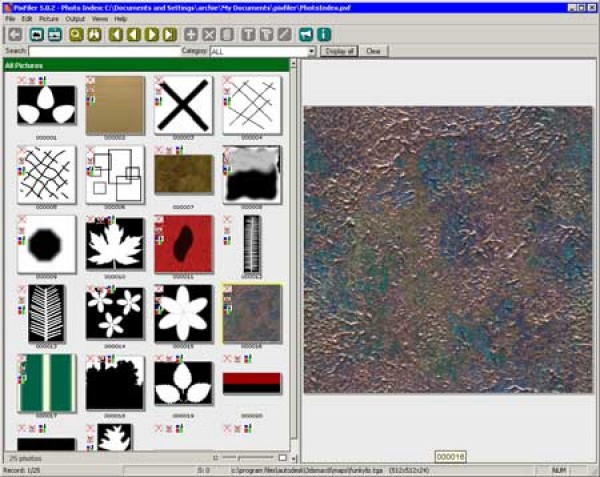This screenshot has height=477, width=600.
Task: Click into the Search text field
Action: [104, 51]
